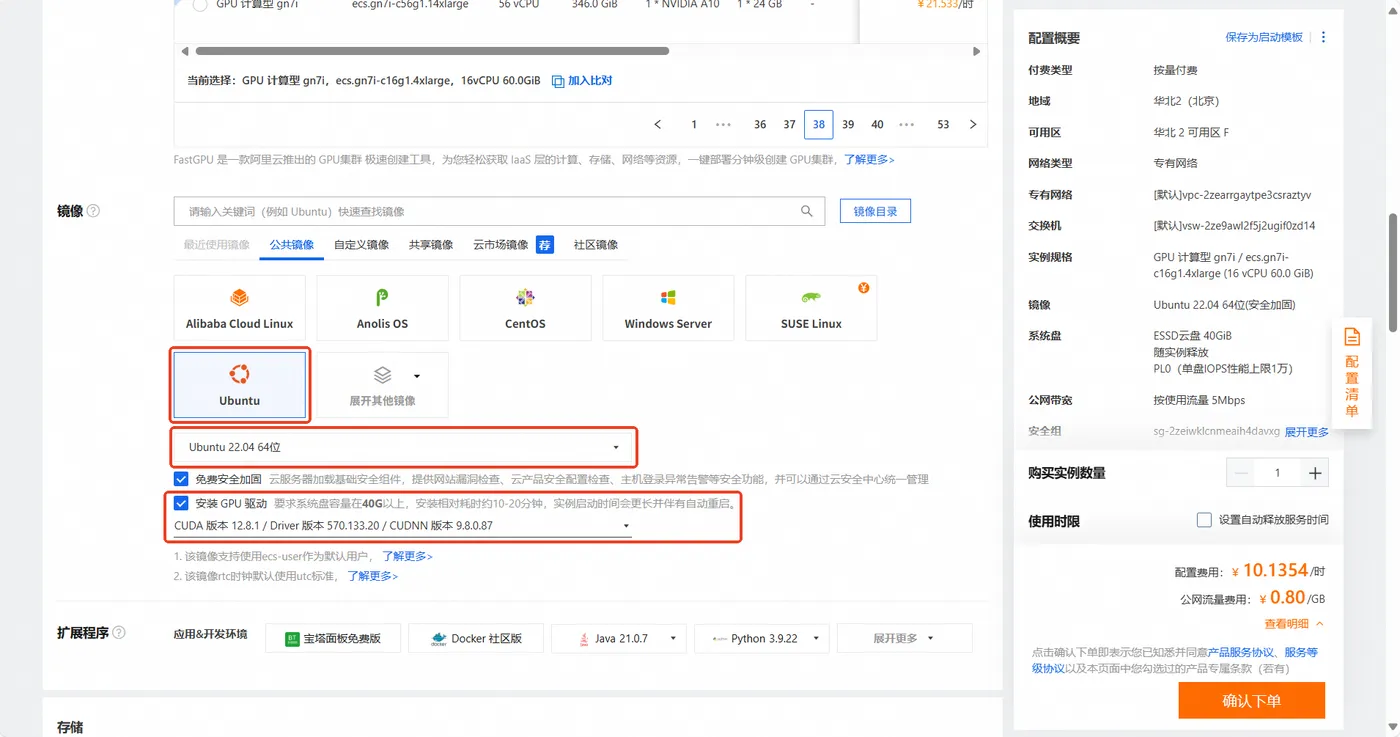Image resolution: width=1400 pixels, height=737 pixels.
Task: Select the Ubuntu image card
Action: coord(240,385)
